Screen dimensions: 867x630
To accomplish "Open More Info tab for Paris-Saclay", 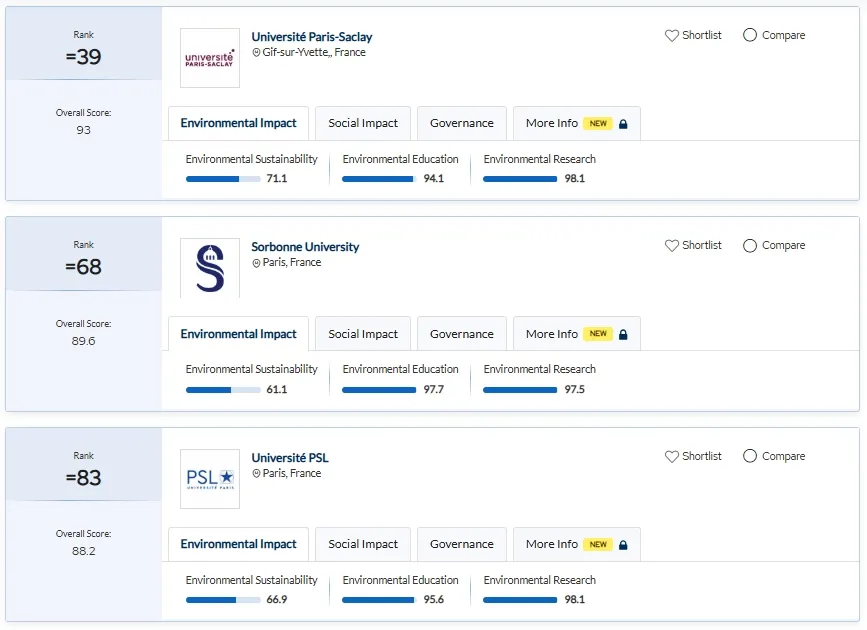I will coord(577,123).
